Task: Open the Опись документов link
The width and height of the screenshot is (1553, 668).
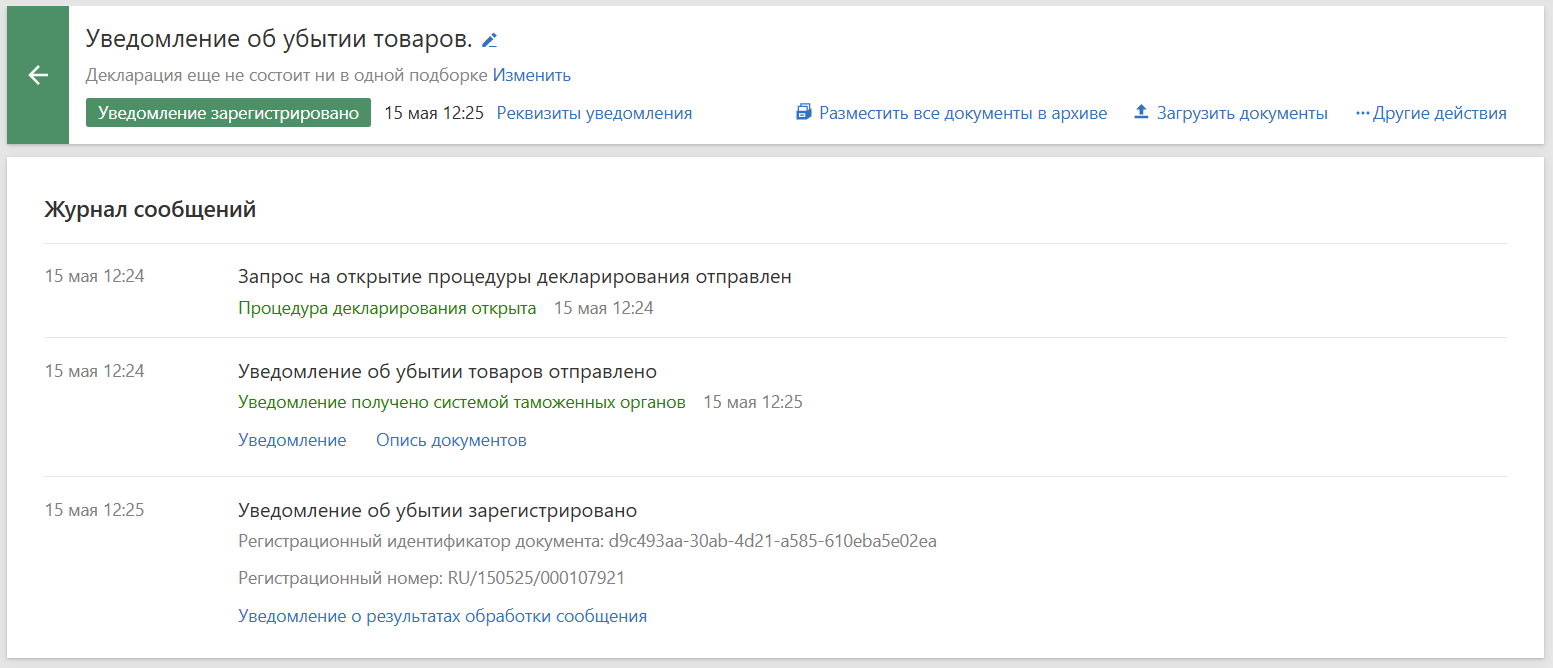Action: (x=451, y=440)
